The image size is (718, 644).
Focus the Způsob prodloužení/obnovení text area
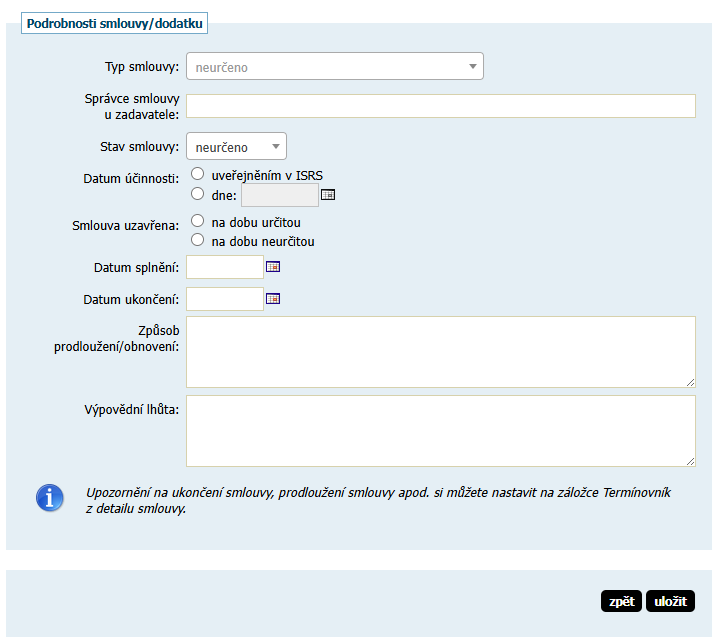pyautogui.click(x=440, y=351)
